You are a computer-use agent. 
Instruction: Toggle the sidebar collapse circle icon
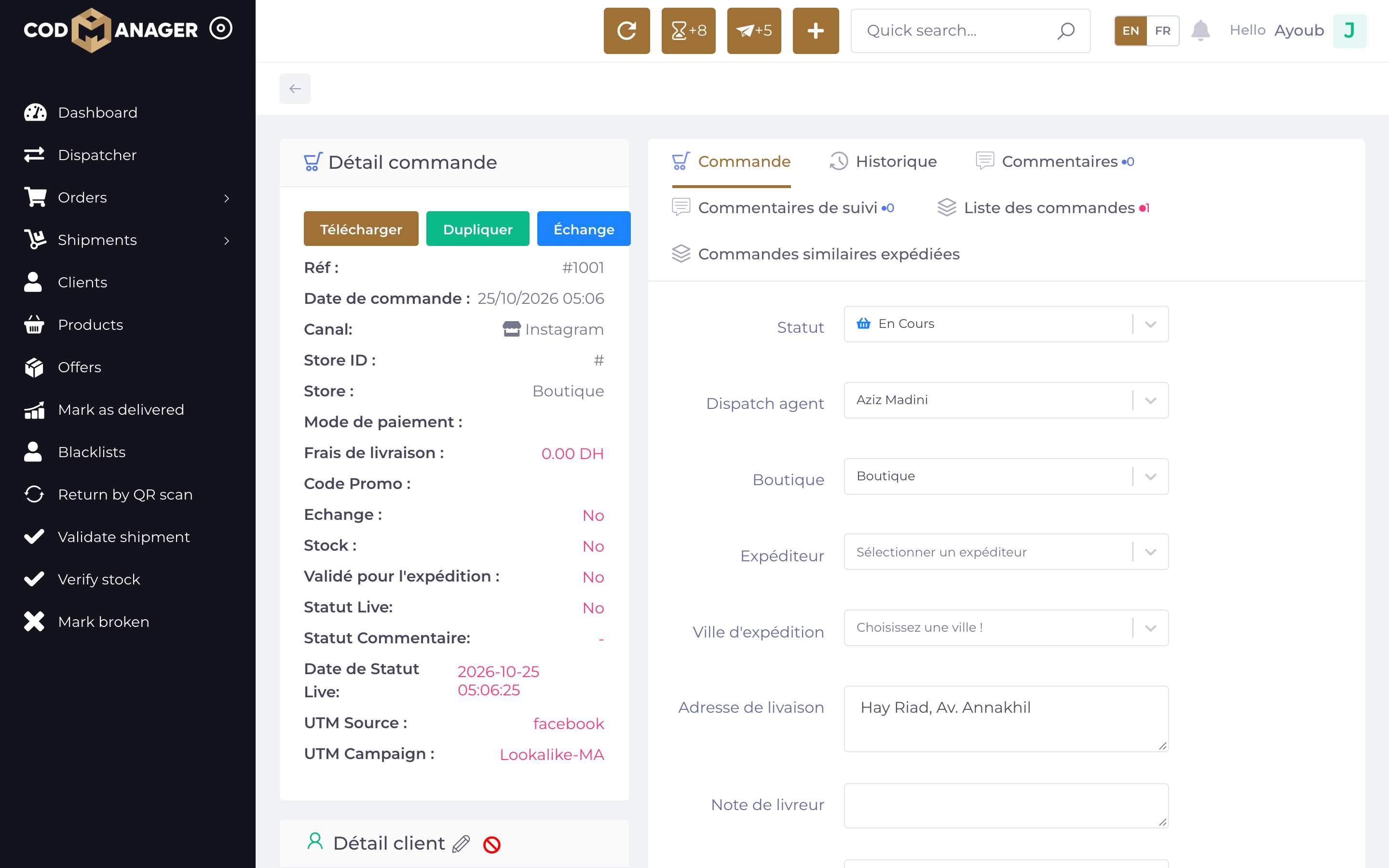click(221, 28)
